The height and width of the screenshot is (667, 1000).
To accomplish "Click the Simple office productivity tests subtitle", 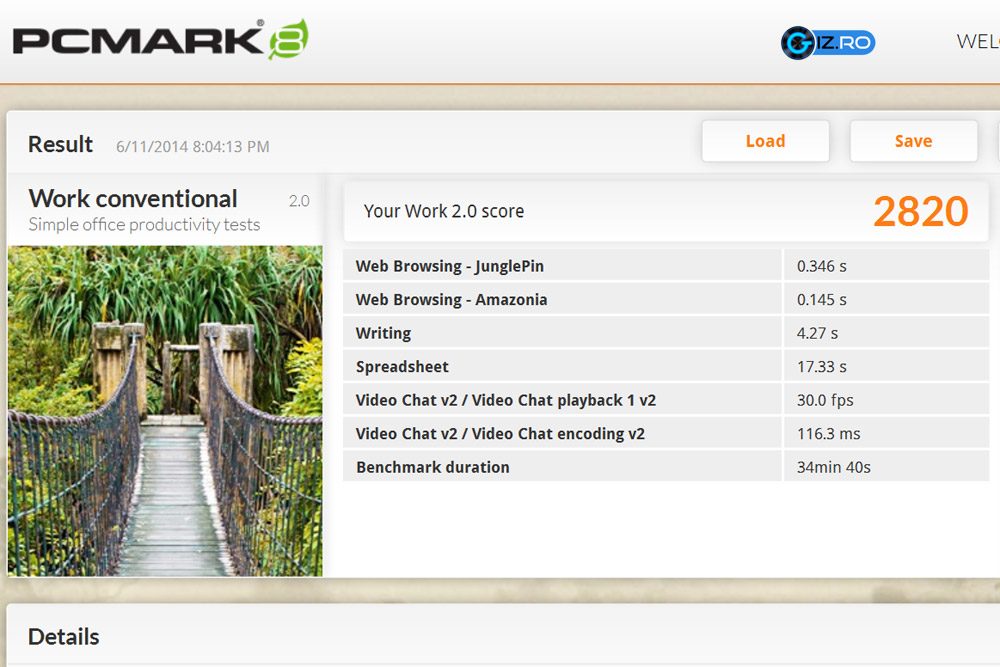I will click(144, 224).
